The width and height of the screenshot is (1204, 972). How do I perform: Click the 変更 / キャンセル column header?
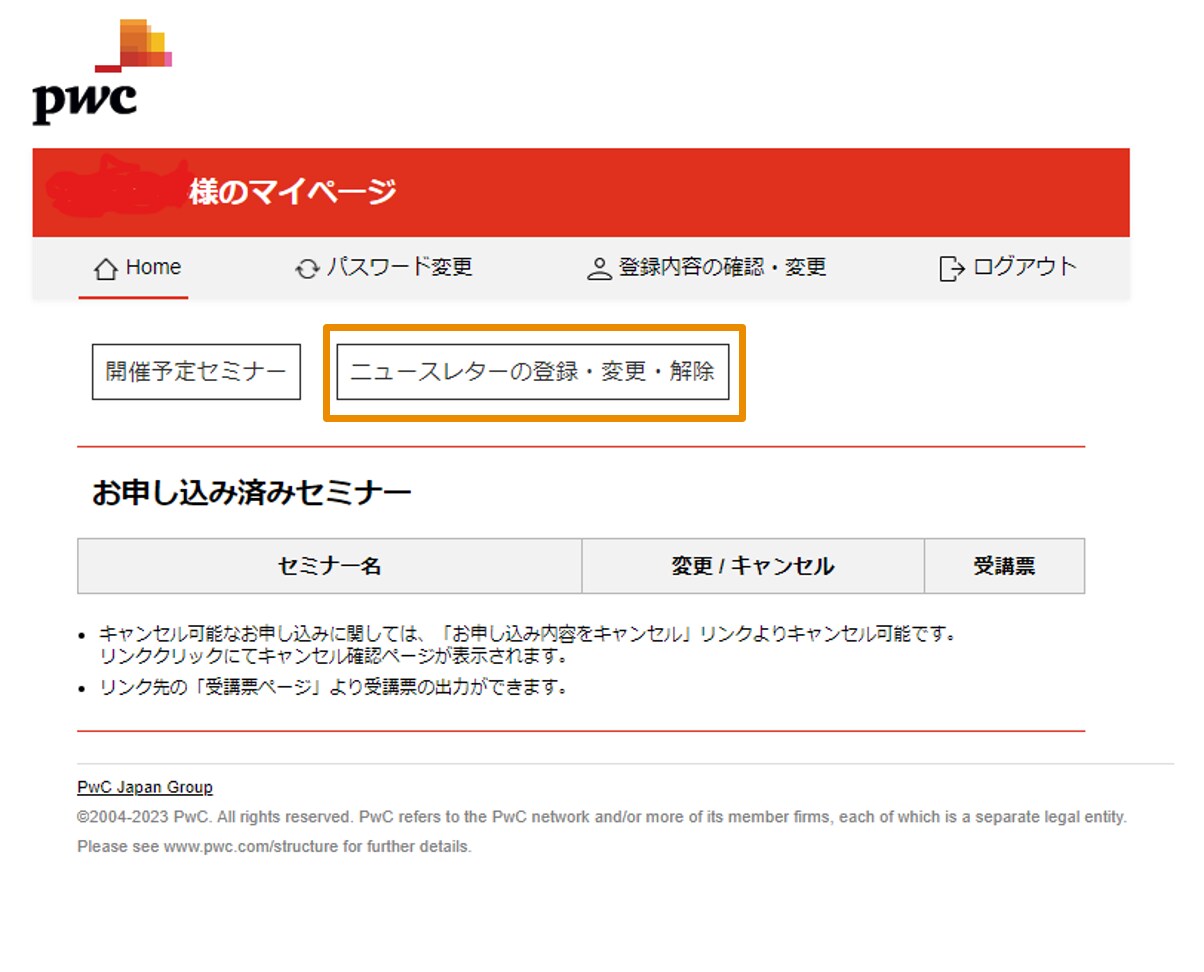pyautogui.click(x=752, y=566)
